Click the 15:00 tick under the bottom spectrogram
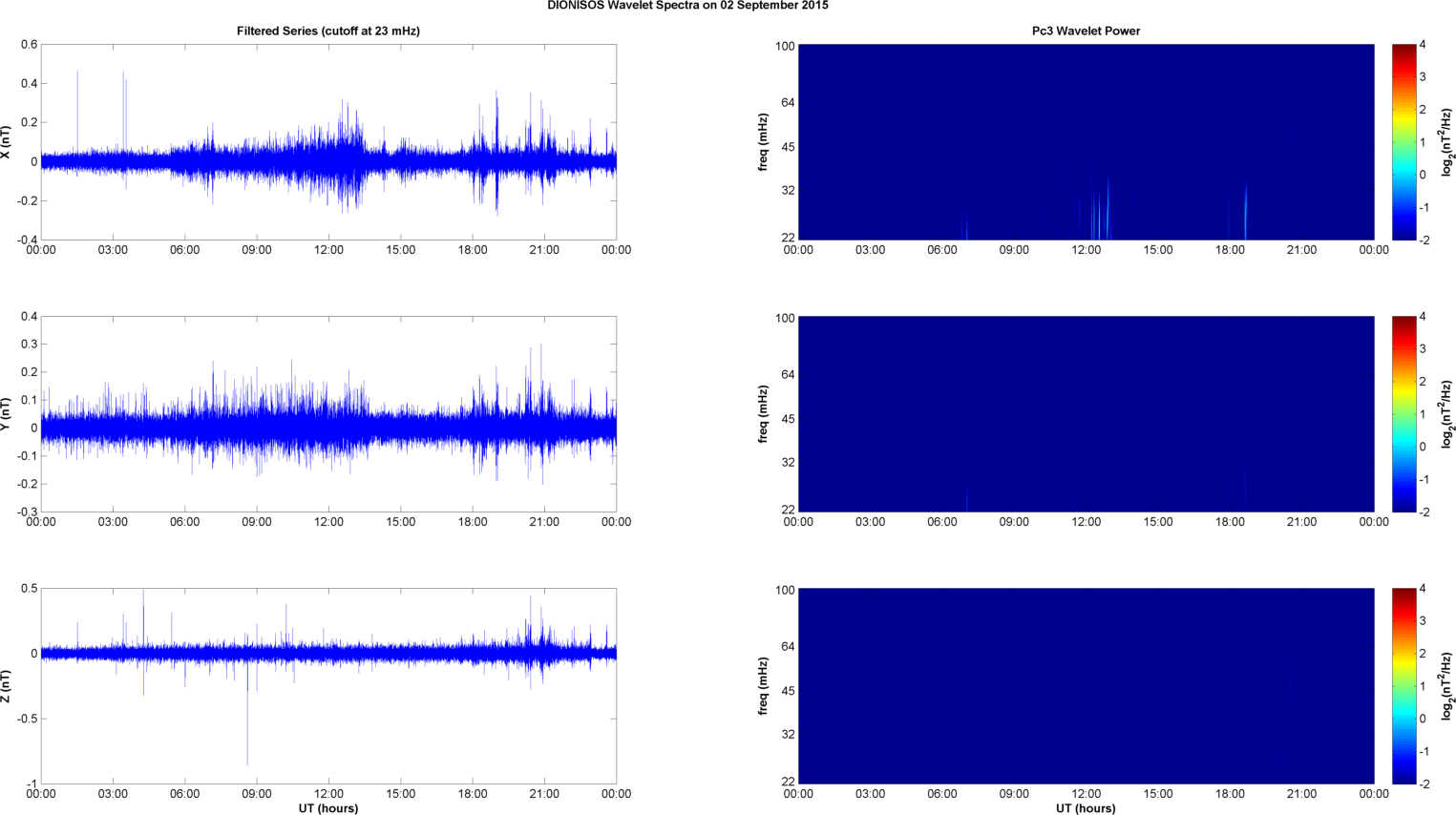Image resolution: width=1456 pixels, height=815 pixels. tap(1158, 794)
